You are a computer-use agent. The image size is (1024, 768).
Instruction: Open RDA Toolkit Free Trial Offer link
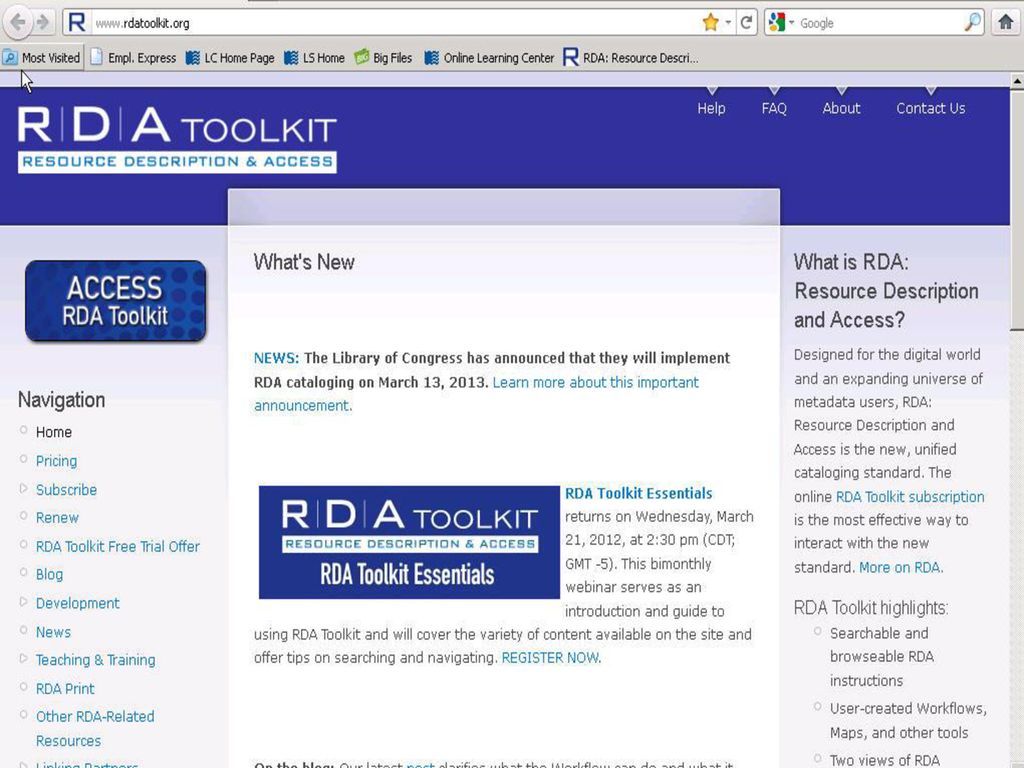tap(118, 546)
